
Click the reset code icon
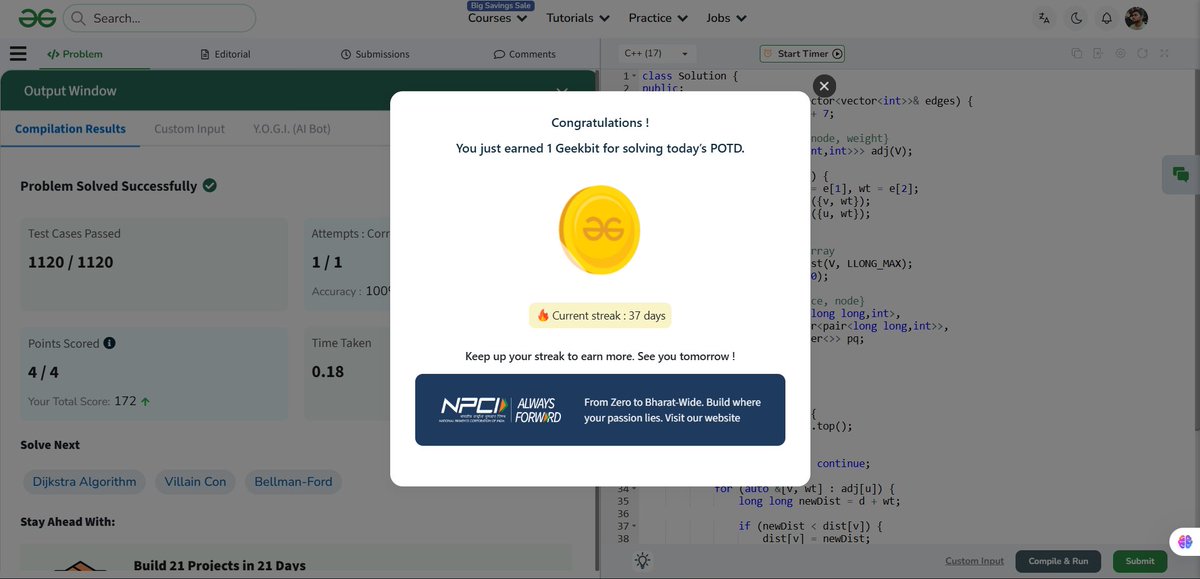(1142, 54)
